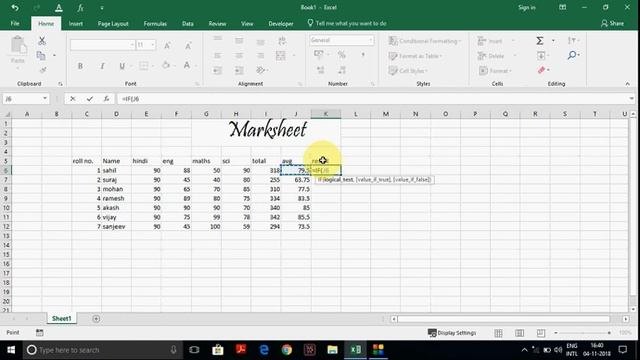Click the Share button
The image size is (640, 360).
tap(612, 23)
